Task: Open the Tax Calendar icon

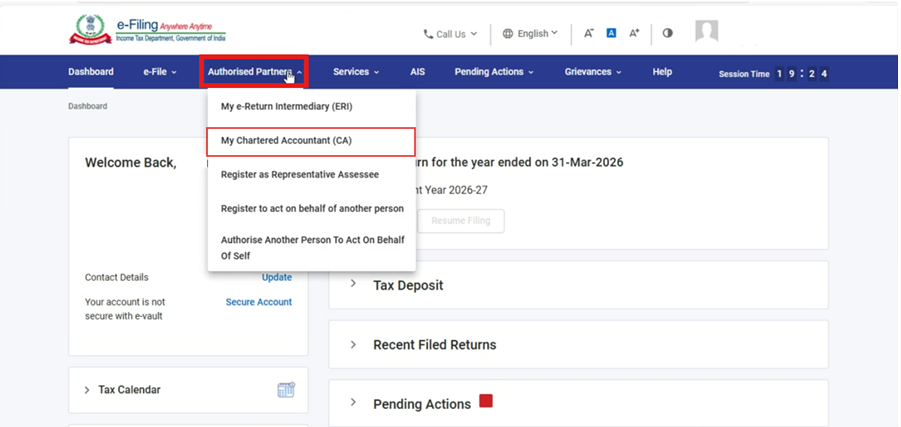Action: (x=286, y=390)
